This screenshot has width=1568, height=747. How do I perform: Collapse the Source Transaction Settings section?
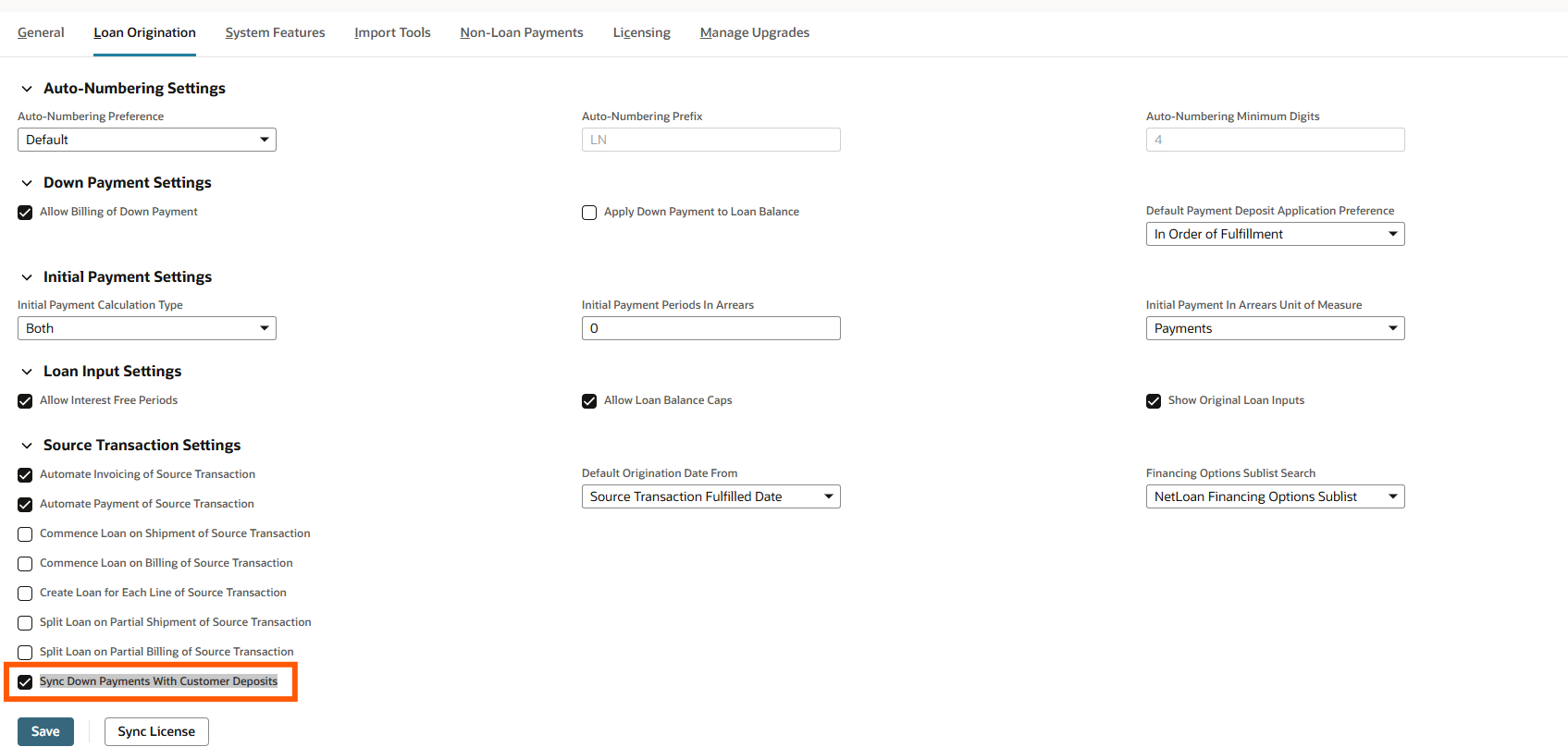(27, 446)
